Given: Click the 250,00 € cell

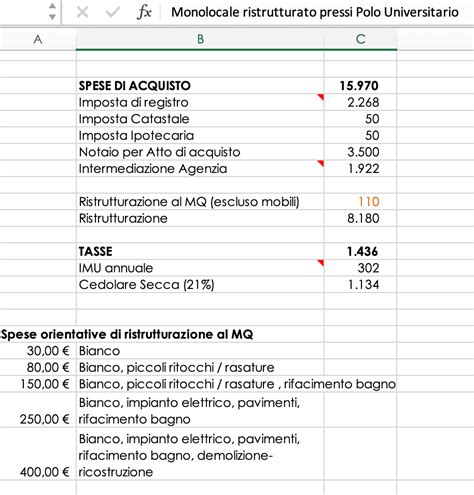Looking at the screenshot, I should coord(38,411).
